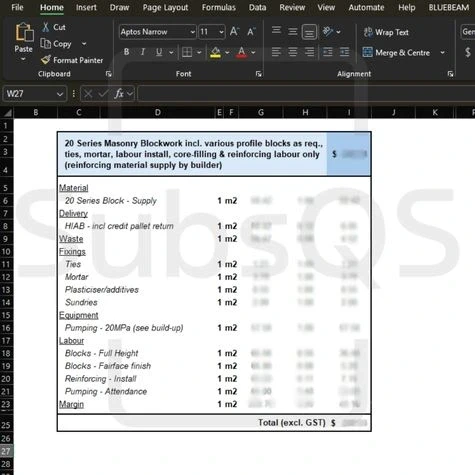Top align cell contents
Viewport: 475px width, 475px height.
[276, 31]
